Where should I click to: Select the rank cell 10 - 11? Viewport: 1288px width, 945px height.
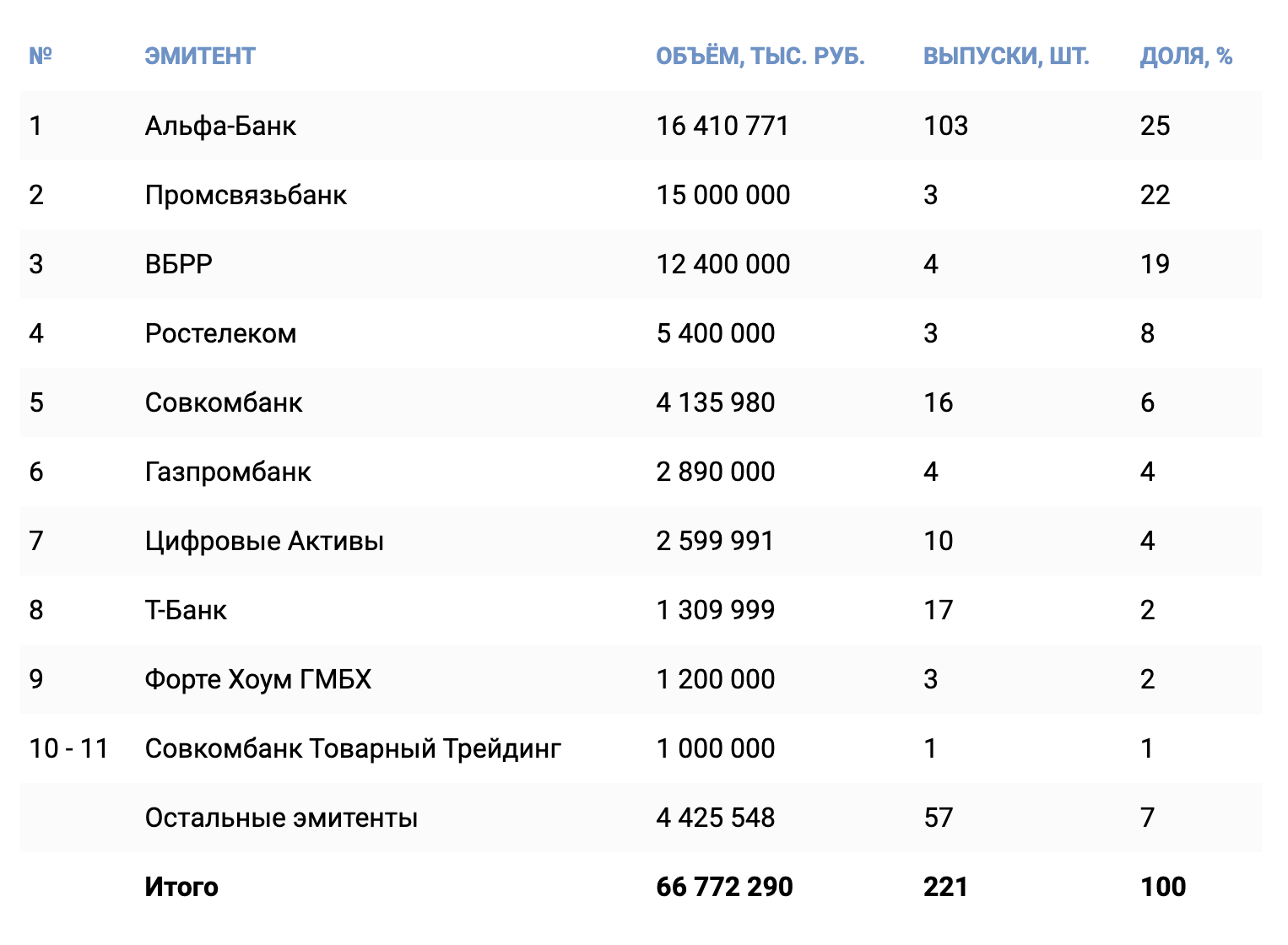69,748
